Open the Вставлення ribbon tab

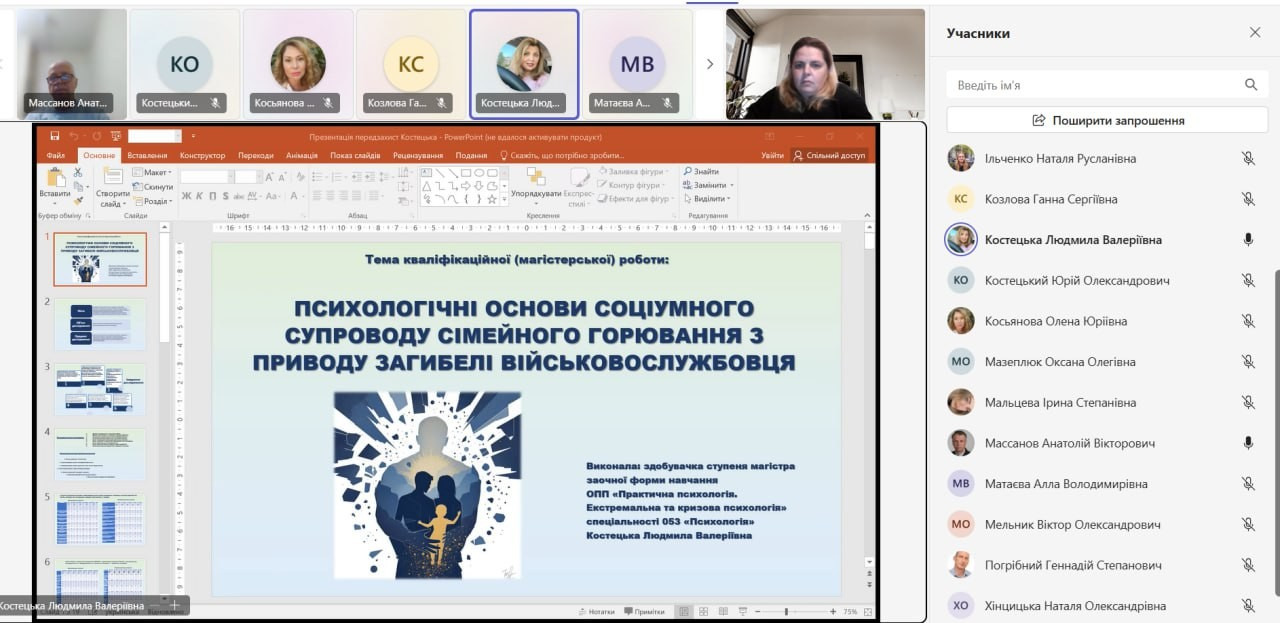point(147,156)
